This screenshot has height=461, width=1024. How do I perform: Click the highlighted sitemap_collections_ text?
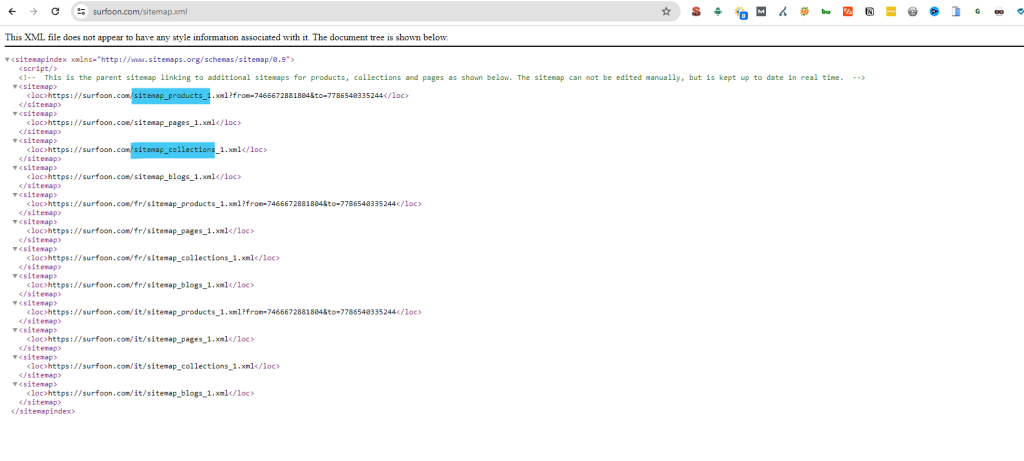pyautogui.click(x=173, y=150)
